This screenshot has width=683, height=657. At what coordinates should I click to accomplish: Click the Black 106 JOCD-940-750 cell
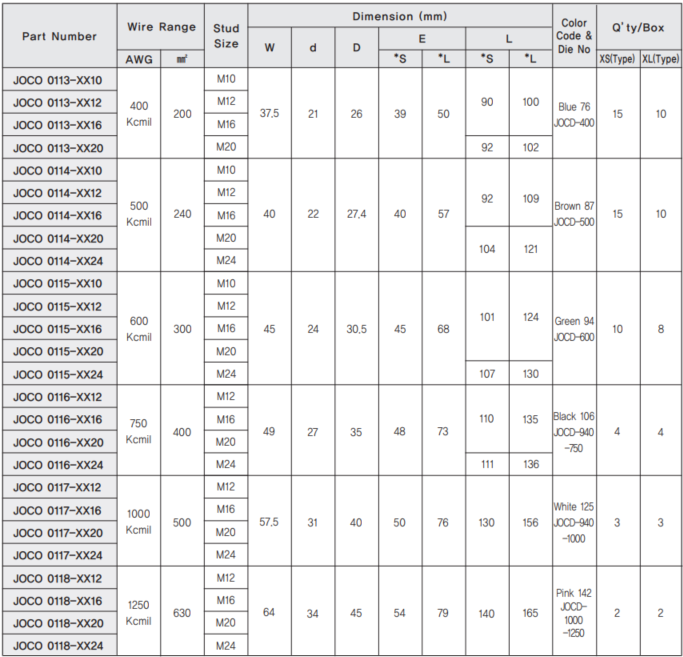[574, 432]
